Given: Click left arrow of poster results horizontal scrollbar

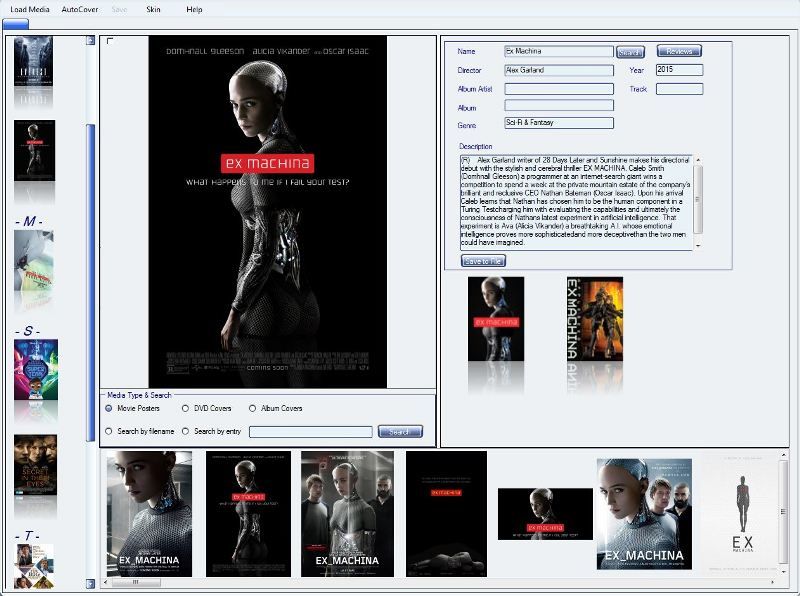Looking at the screenshot, I should [106, 582].
